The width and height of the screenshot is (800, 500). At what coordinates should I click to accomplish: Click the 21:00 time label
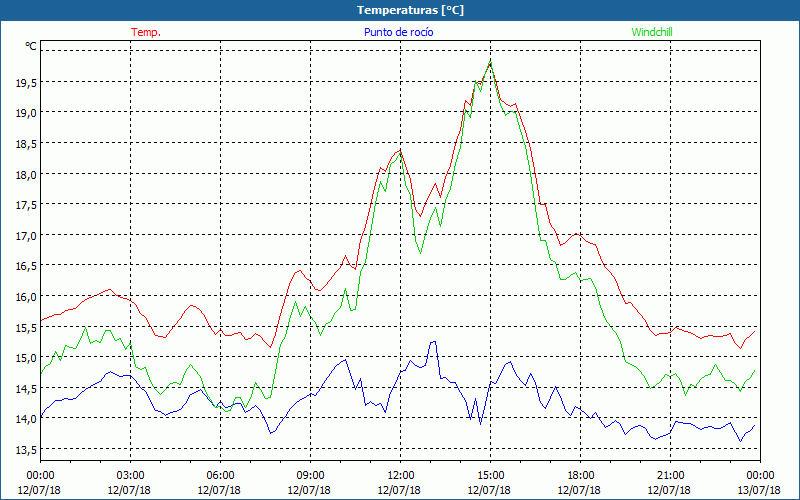point(670,476)
